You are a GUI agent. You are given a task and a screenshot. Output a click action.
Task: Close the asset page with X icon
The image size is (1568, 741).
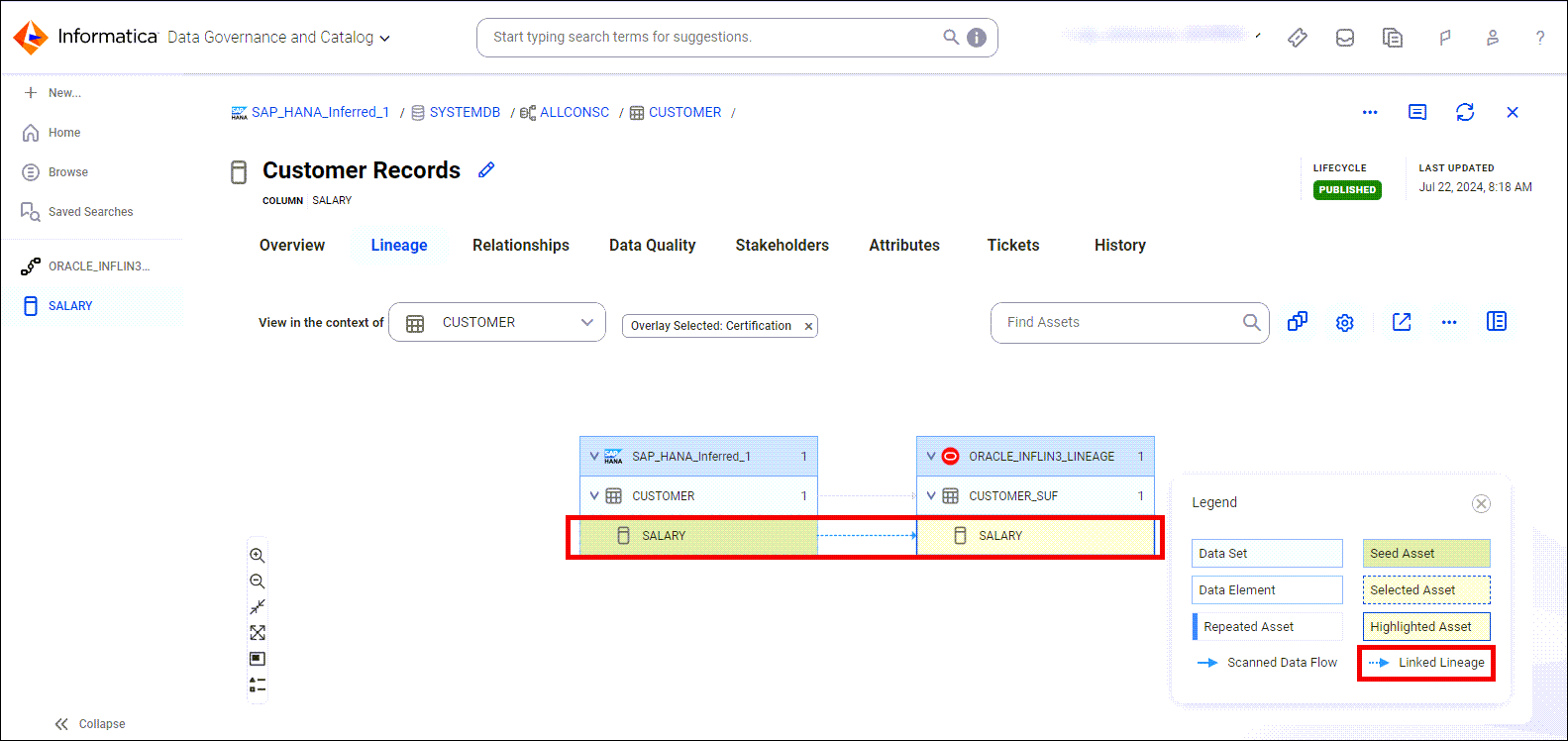pyautogui.click(x=1513, y=112)
